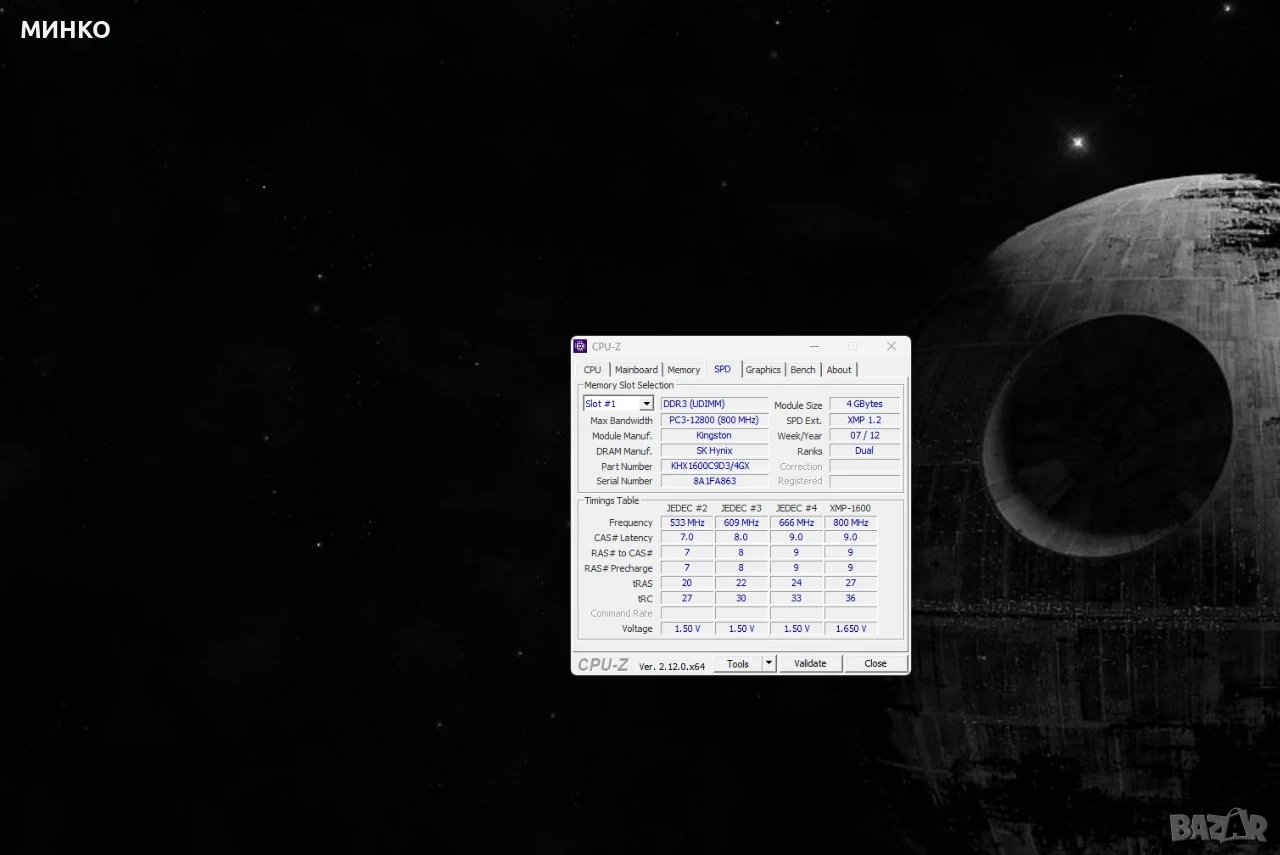Viewport: 1280px width, 855px height.
Task: Click the CPU-Z app icon in title bar
Action: tap(580, 346)
